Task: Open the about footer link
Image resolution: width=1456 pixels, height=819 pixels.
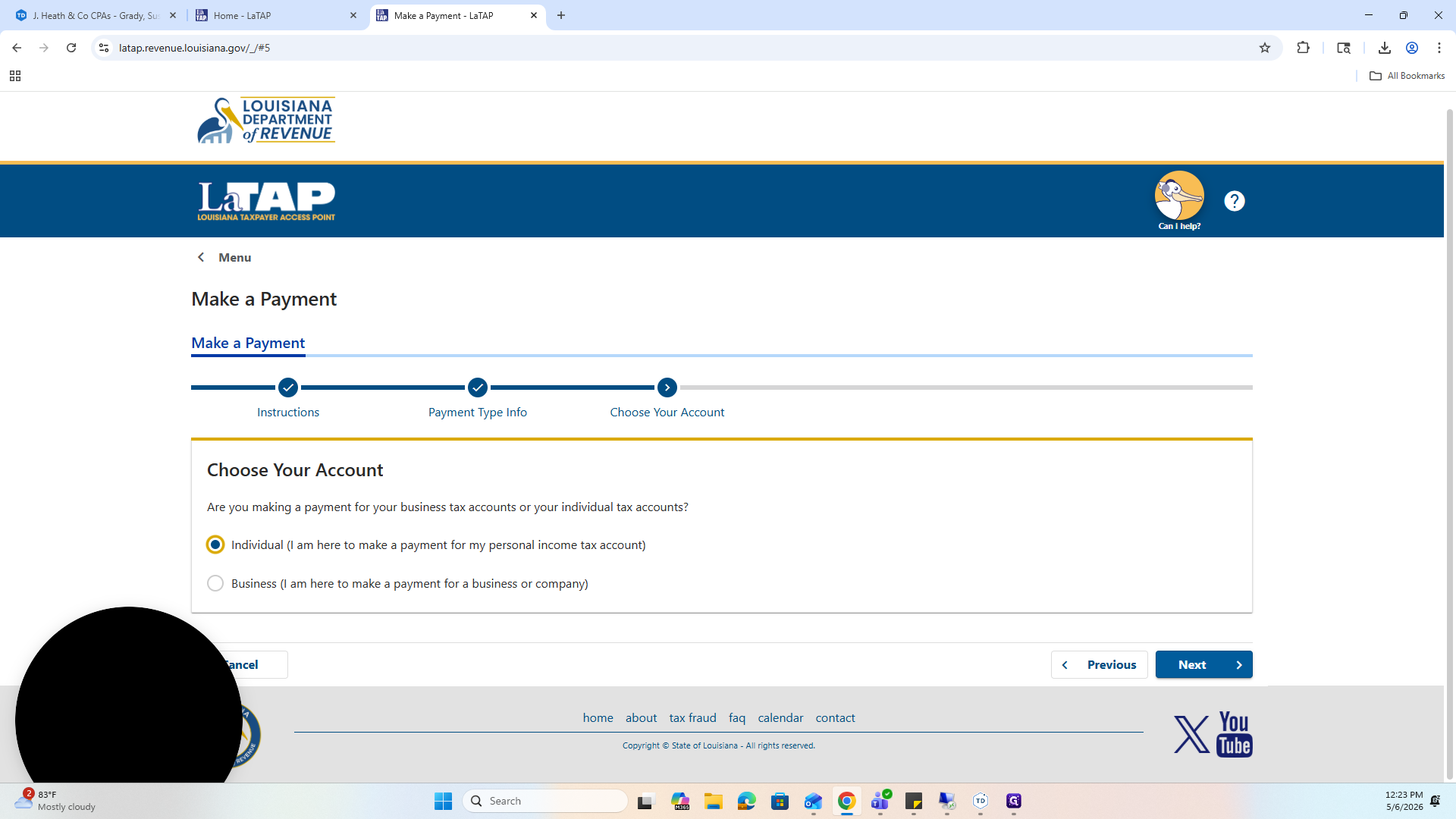Action: 642,717
